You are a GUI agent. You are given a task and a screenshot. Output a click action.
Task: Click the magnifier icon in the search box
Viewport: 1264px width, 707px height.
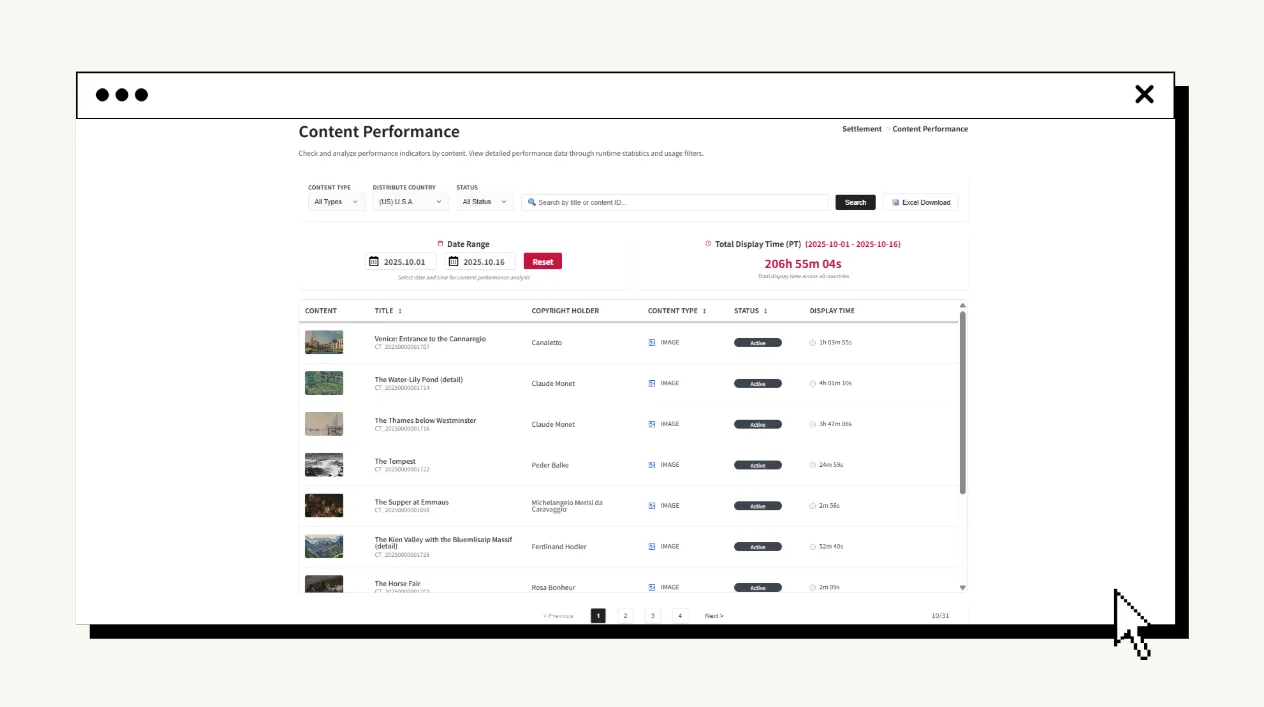(532, 202)
